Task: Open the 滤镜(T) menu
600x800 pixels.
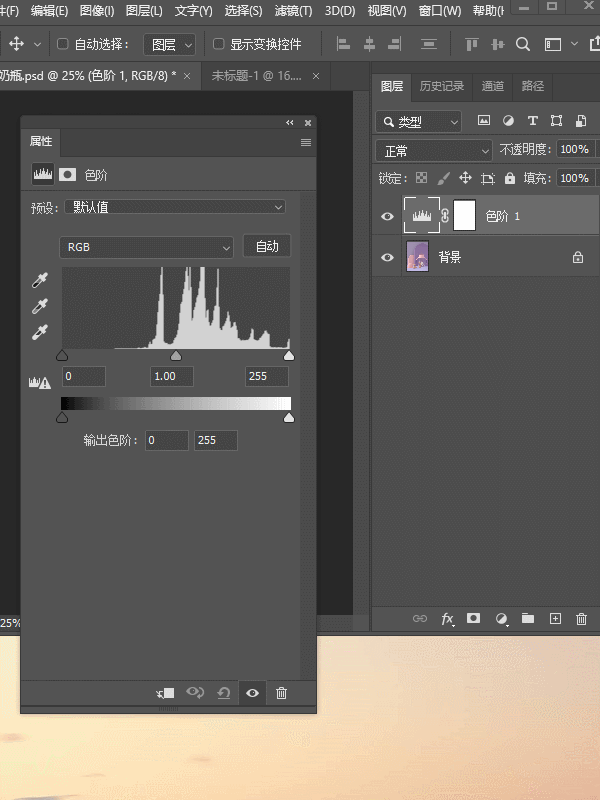Action: pyautogui.click(x=293, y=11)
